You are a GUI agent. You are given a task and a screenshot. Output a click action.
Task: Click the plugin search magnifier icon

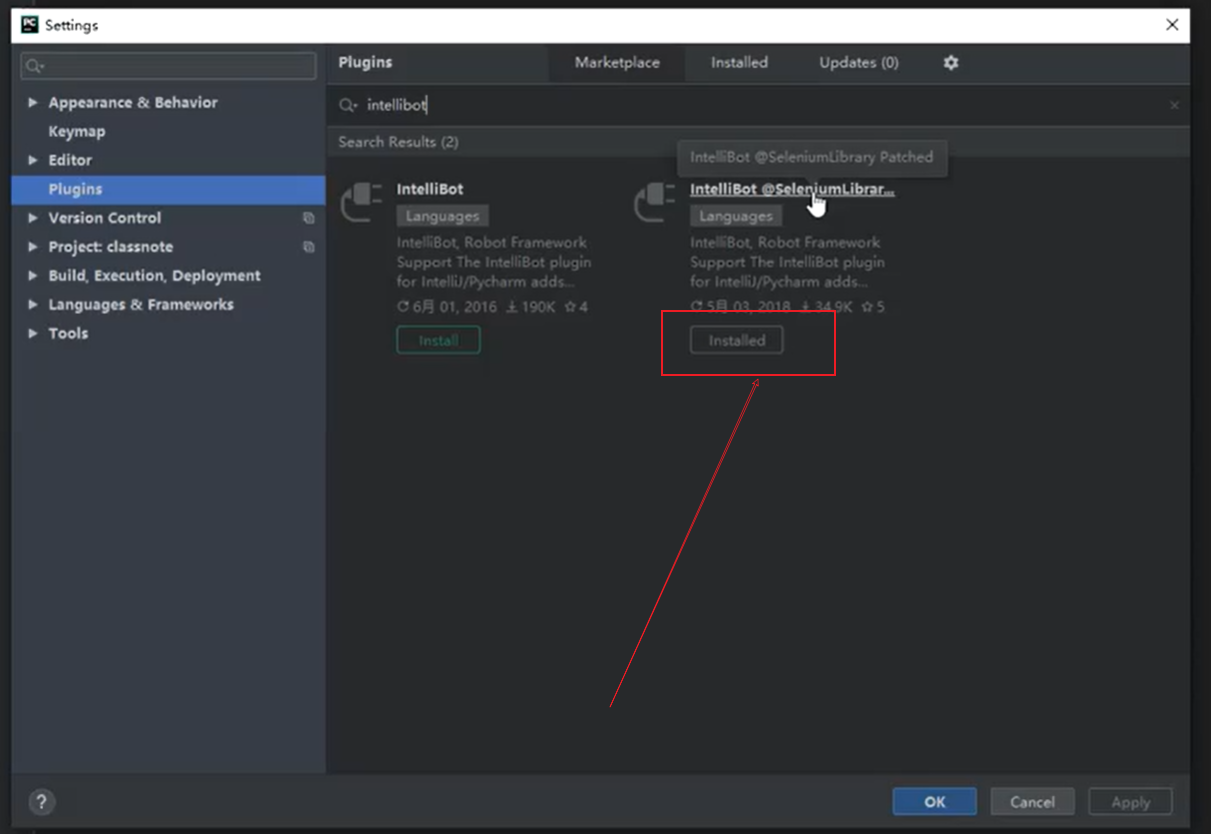click(347, 105)
